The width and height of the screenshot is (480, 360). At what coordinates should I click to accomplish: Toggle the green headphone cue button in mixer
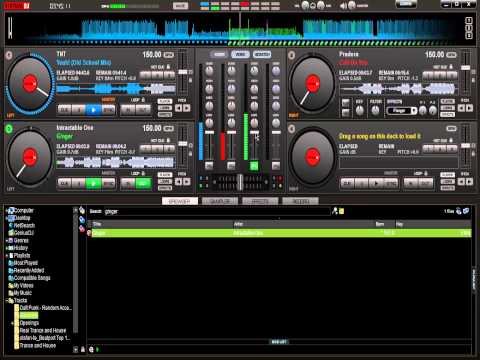point(254,166)
